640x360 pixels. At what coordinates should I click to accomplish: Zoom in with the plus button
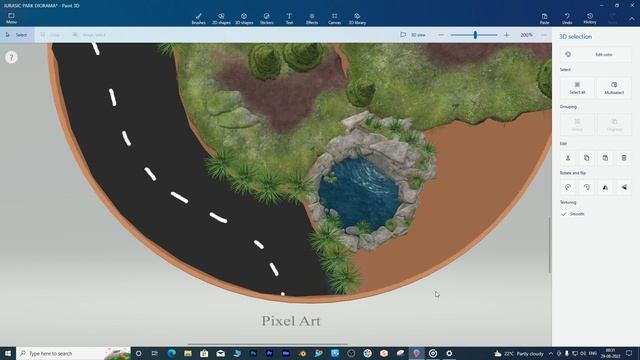point(507,35)
